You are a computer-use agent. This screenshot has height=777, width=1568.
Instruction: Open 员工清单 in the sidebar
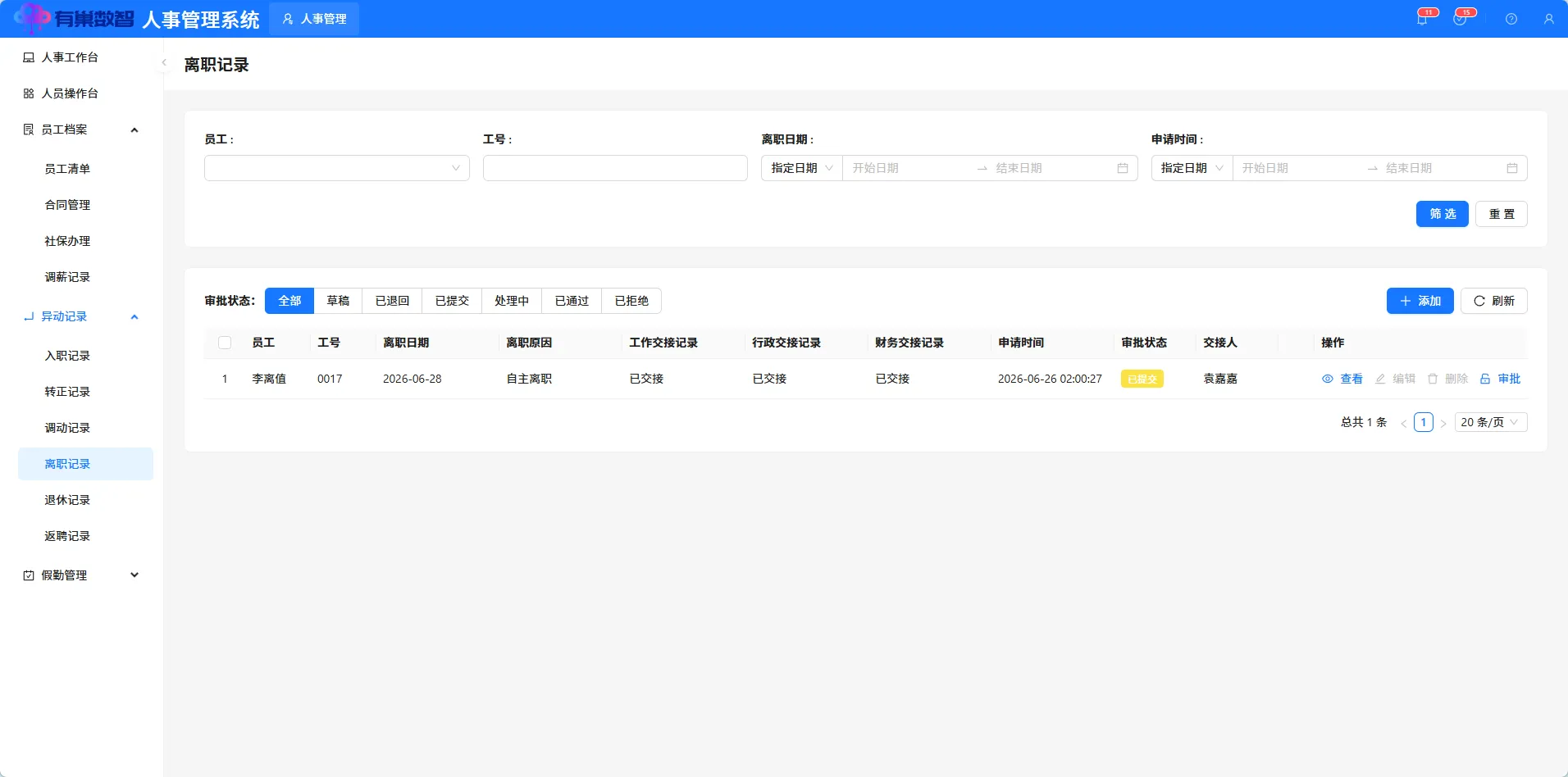[85, 169]
